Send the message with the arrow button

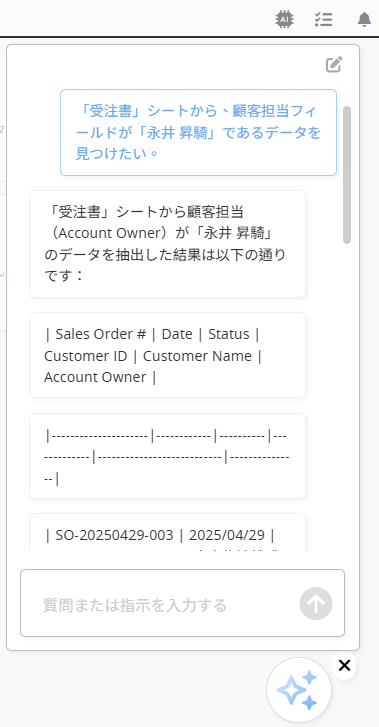point(316,604)
